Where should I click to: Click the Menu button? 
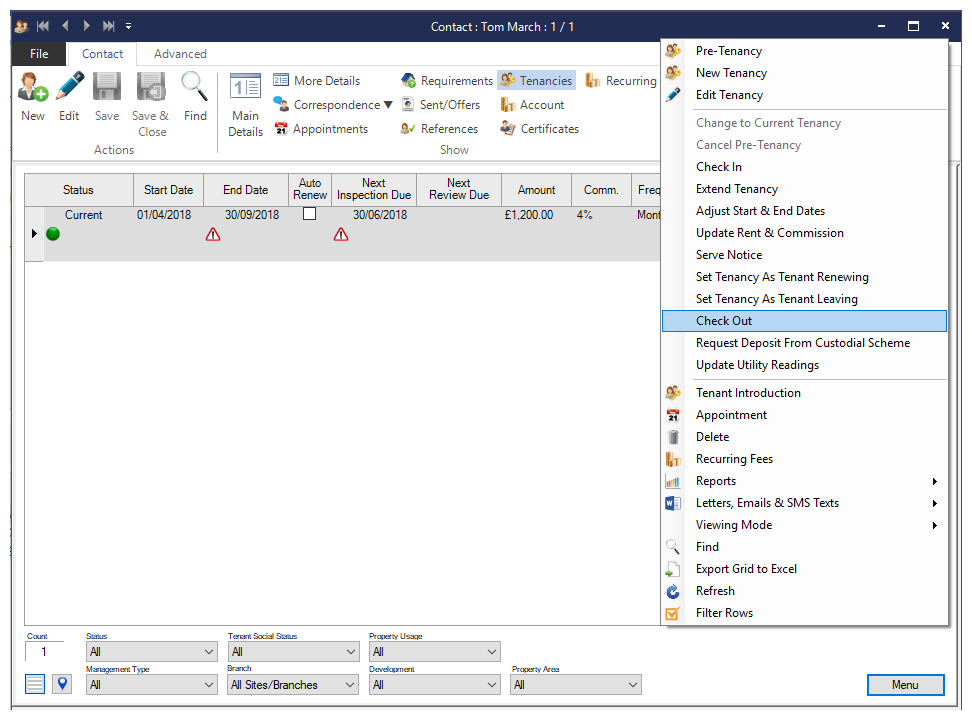(905, 685)
